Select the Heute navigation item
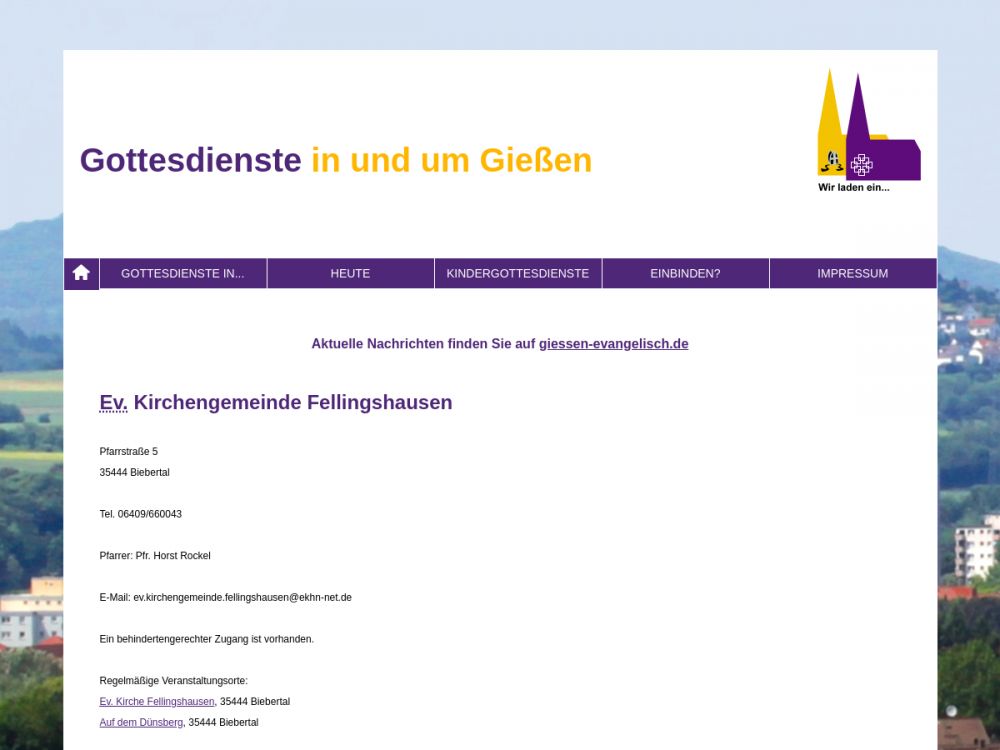 pyautogui.click(x=350, y=273)
